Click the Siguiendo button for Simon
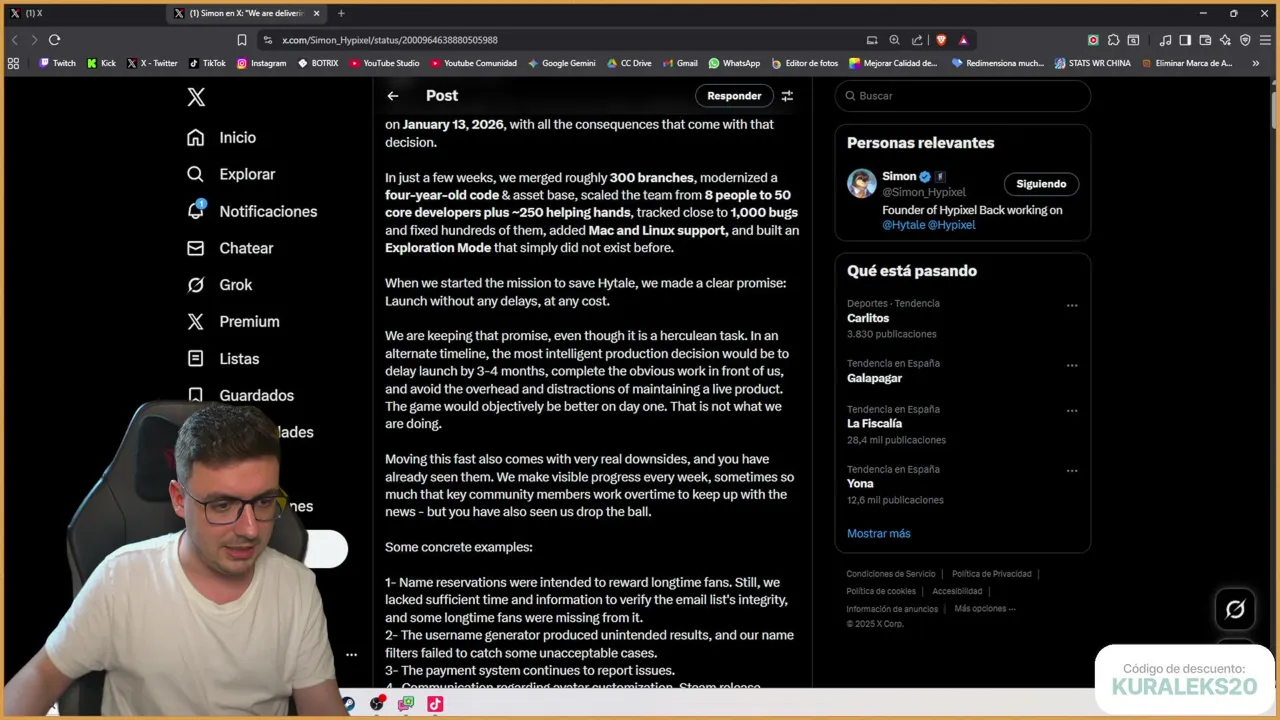The image size is (1280, 720). pyautogui.click(x=1041, y=184)
